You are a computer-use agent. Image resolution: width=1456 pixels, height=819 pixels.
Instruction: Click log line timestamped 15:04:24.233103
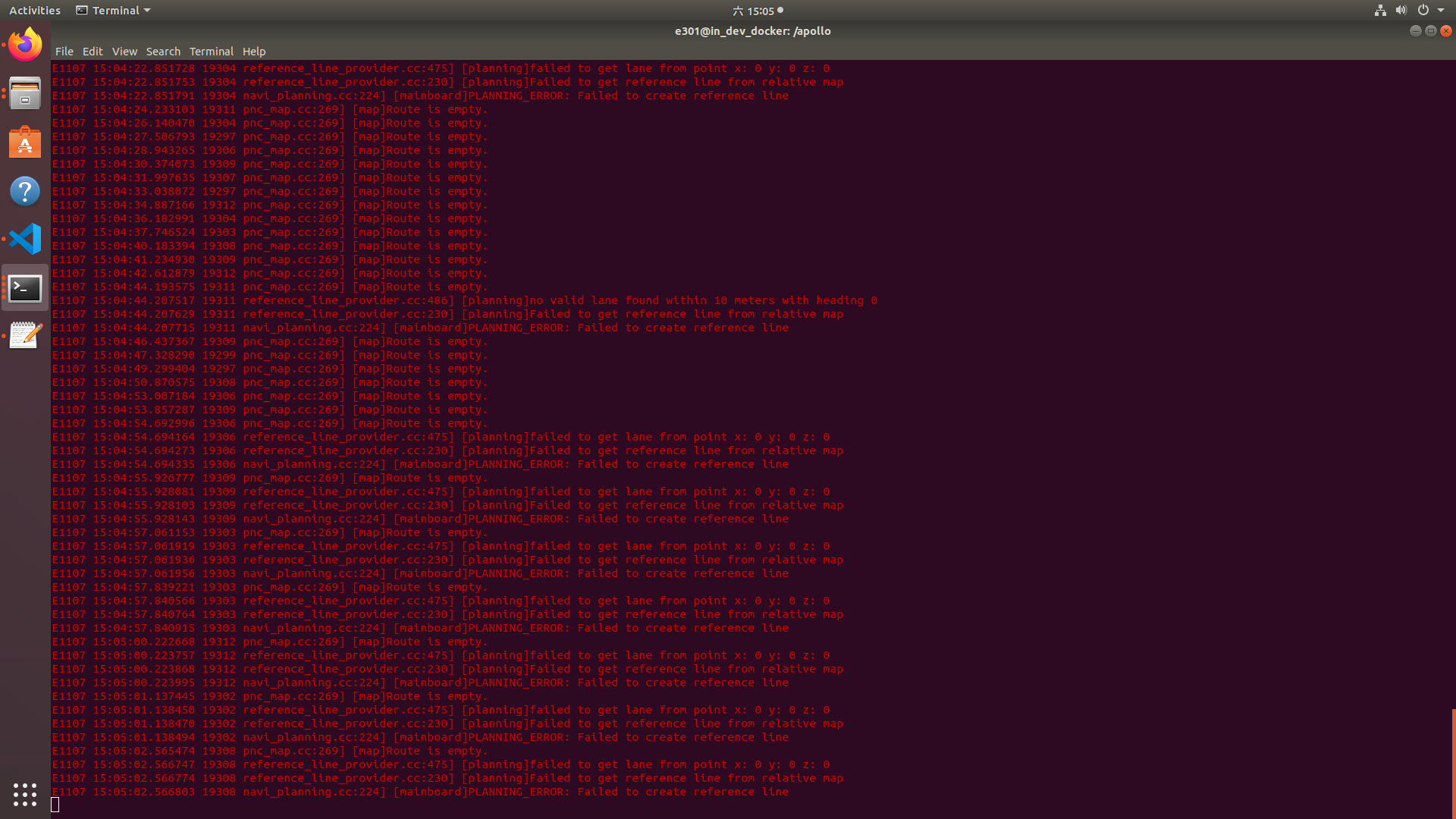270,110
